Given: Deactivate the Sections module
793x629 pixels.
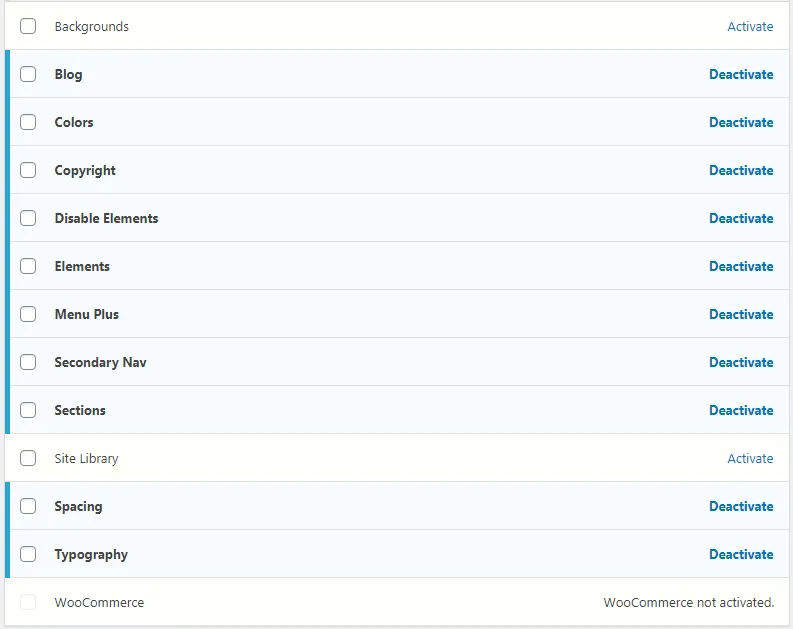Looking at the screenshot, I should 741,410.
